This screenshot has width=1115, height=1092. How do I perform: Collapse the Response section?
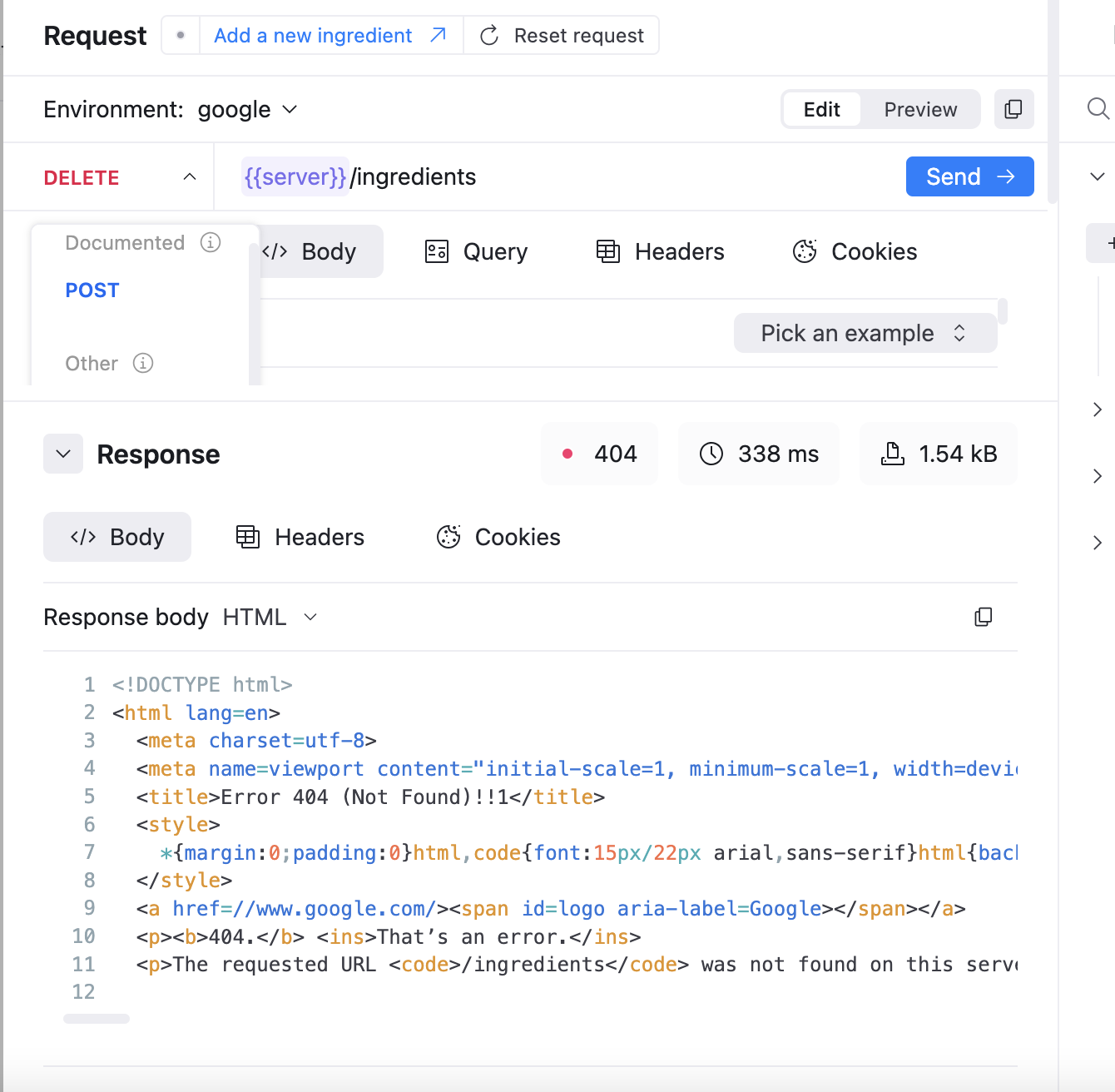tap(63, 454)
